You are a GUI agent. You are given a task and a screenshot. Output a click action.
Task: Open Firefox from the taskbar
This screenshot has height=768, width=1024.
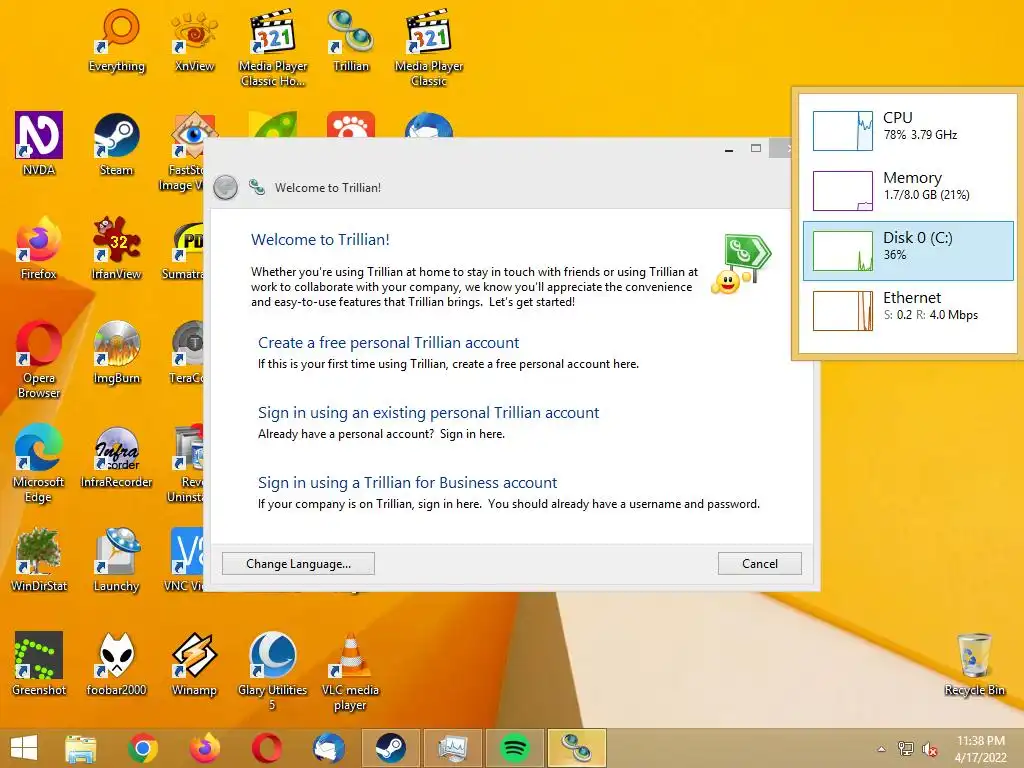[x=204, y=748]
